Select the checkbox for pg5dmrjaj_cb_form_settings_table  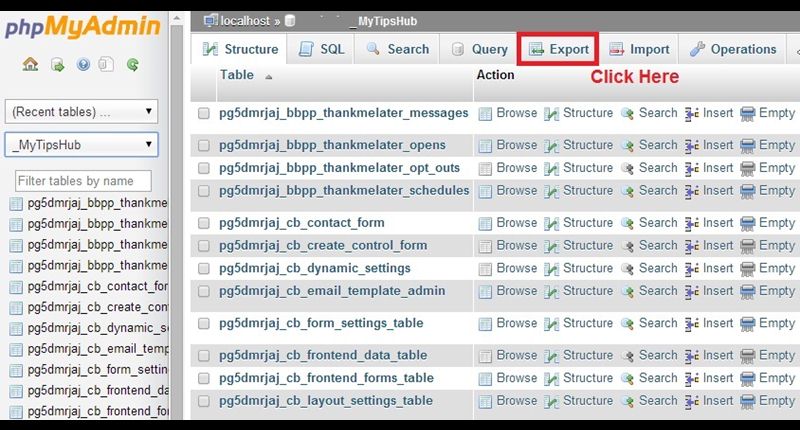click(x=204, y=324)
